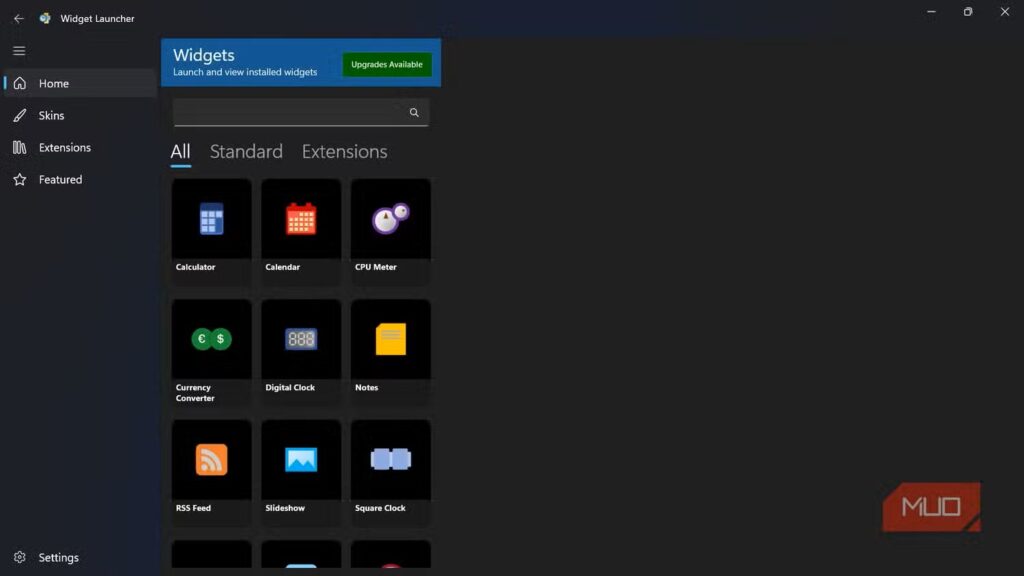Switch to the Standard tab
1024x576 pixels.
246,152
